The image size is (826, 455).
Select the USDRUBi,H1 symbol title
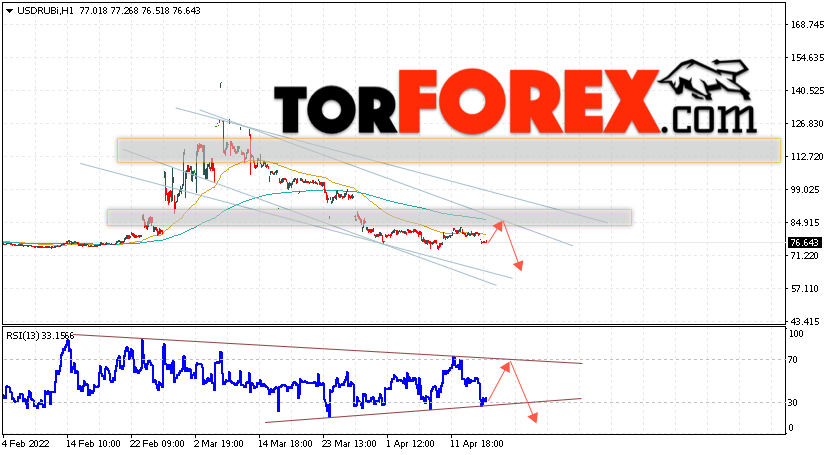pyautogui.click(x=46, y=11)
